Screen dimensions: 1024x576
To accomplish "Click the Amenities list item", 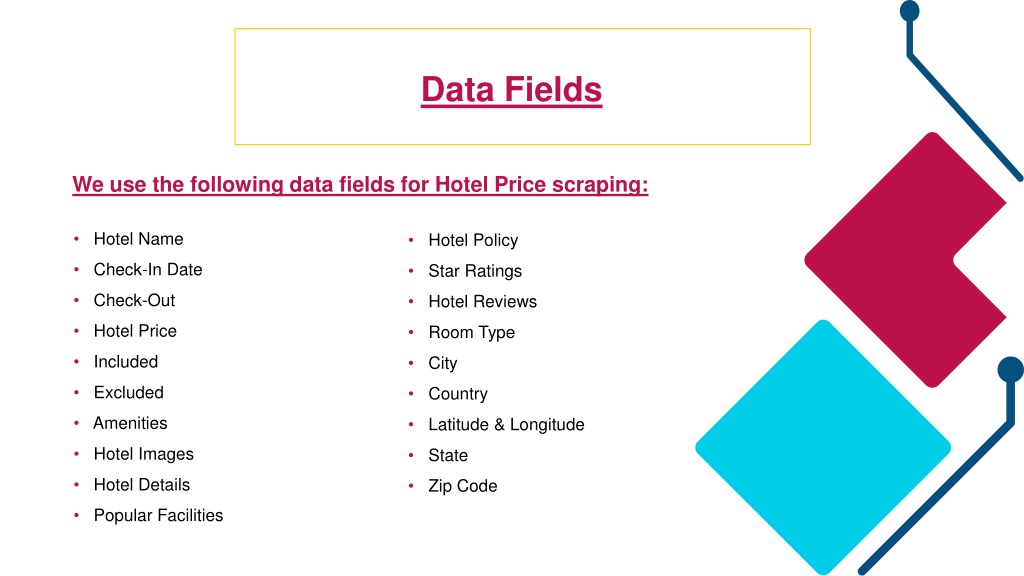I will coord(130,423).
